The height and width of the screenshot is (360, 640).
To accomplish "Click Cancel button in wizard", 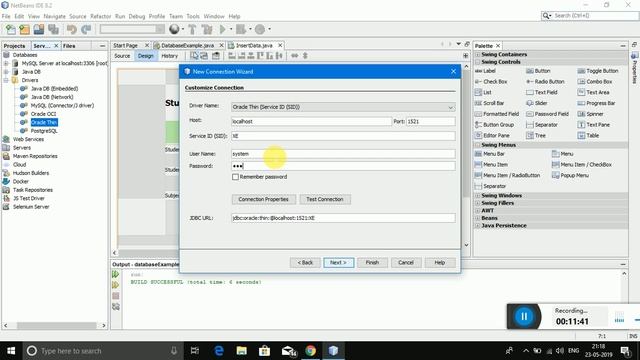I will click(x=406, y=262).
